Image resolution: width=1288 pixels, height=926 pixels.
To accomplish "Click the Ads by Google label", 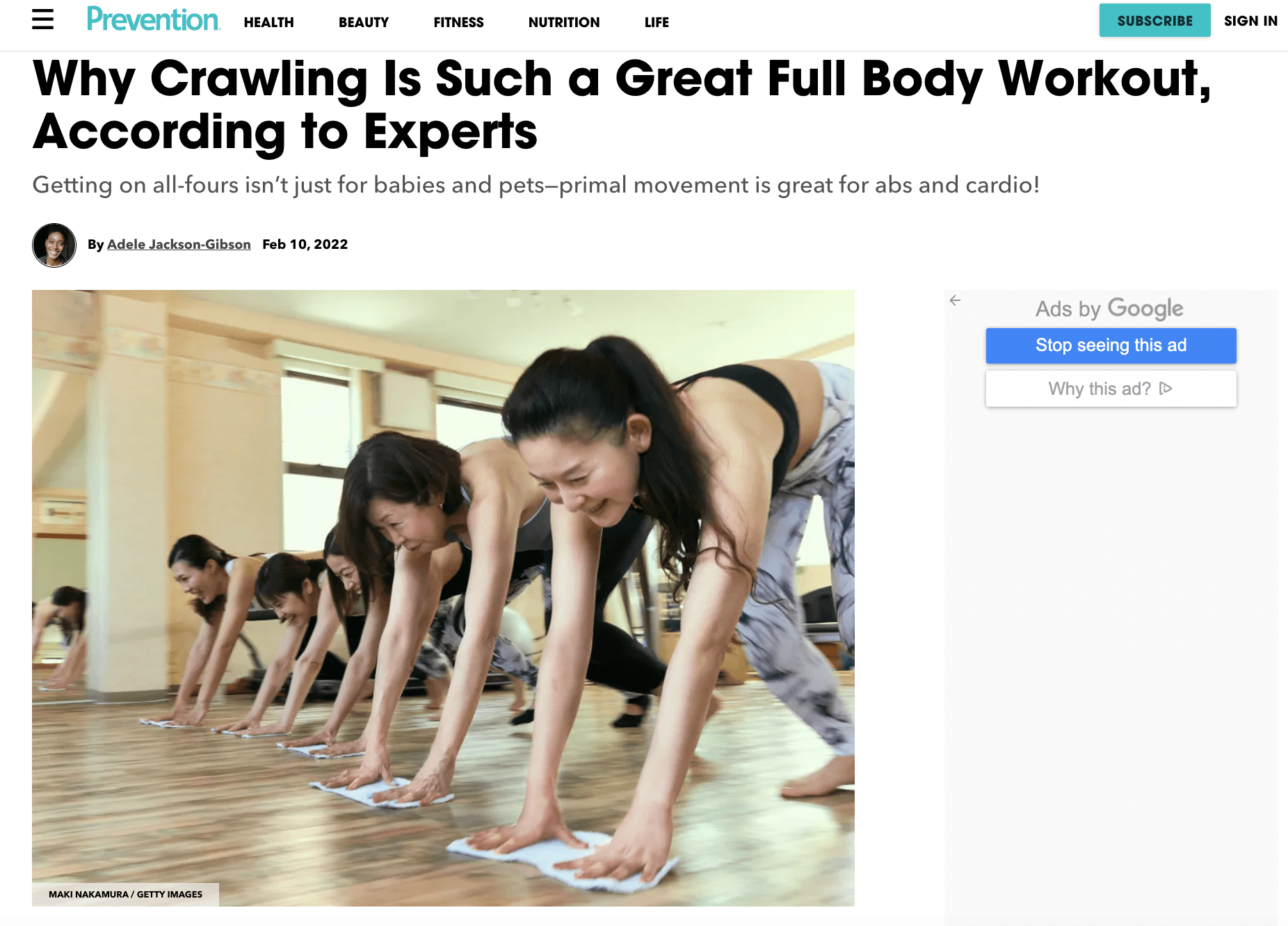I will [1109, 308].
